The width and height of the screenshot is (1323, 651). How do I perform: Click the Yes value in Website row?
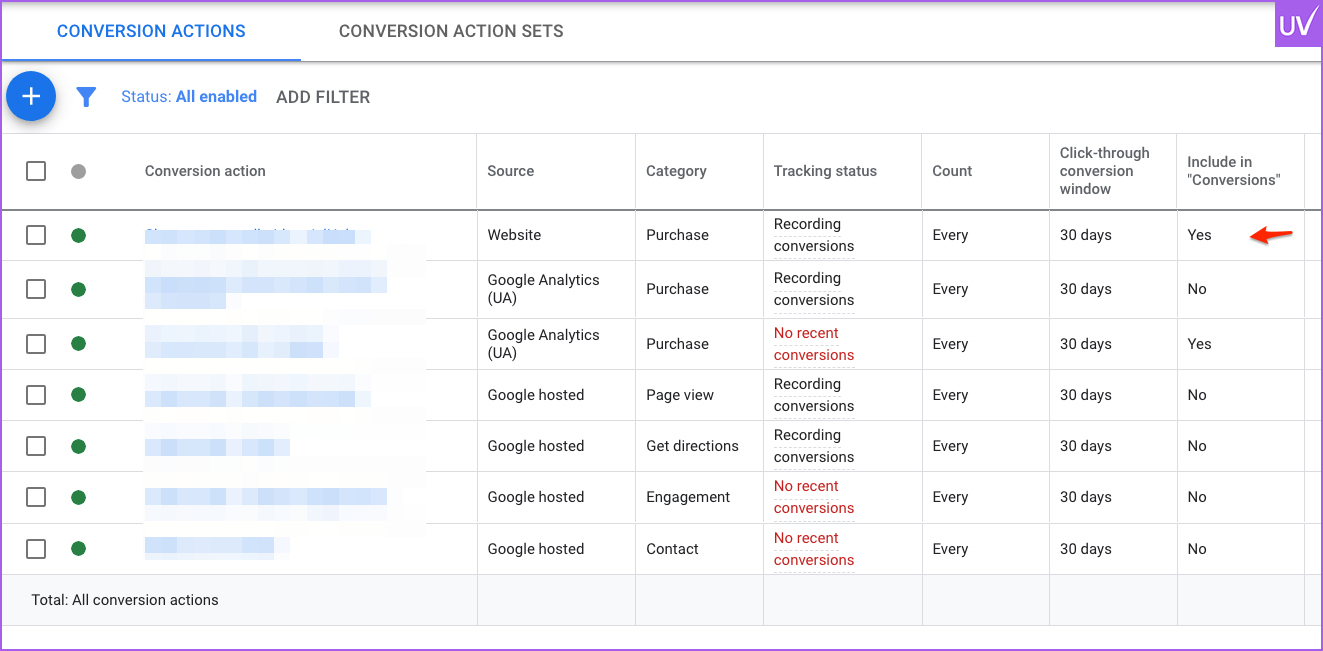[1199, 235]
